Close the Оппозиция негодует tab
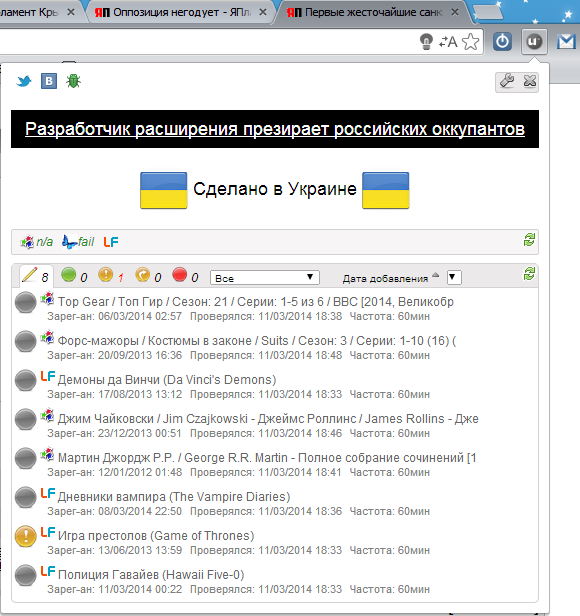The width and height of the screenshot is (580, 616). [263, 12]
